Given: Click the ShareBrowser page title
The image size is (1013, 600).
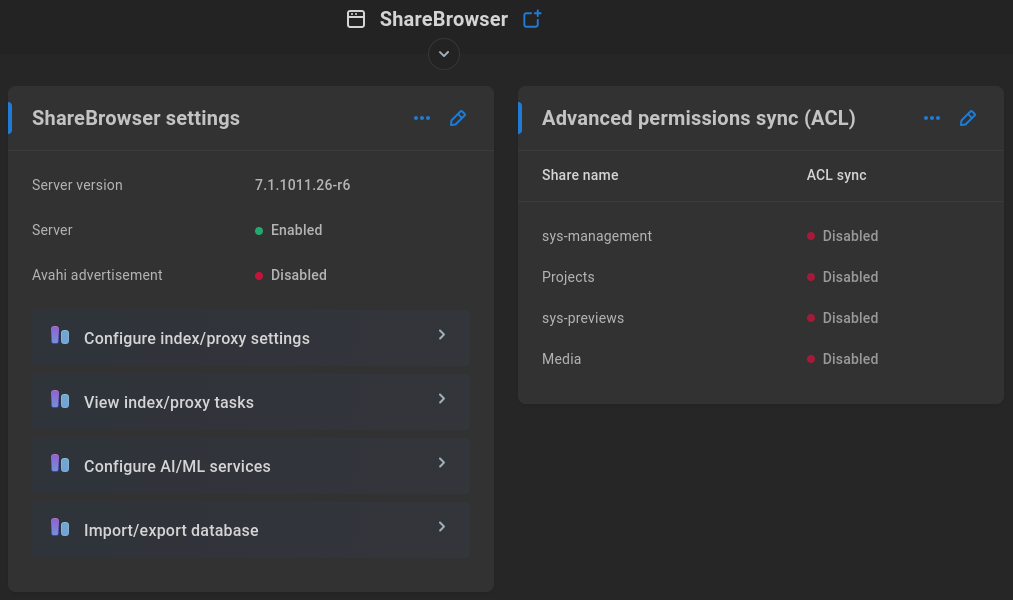Looking at the screenshot, I should pyautogui.click(x=443, y=19).
